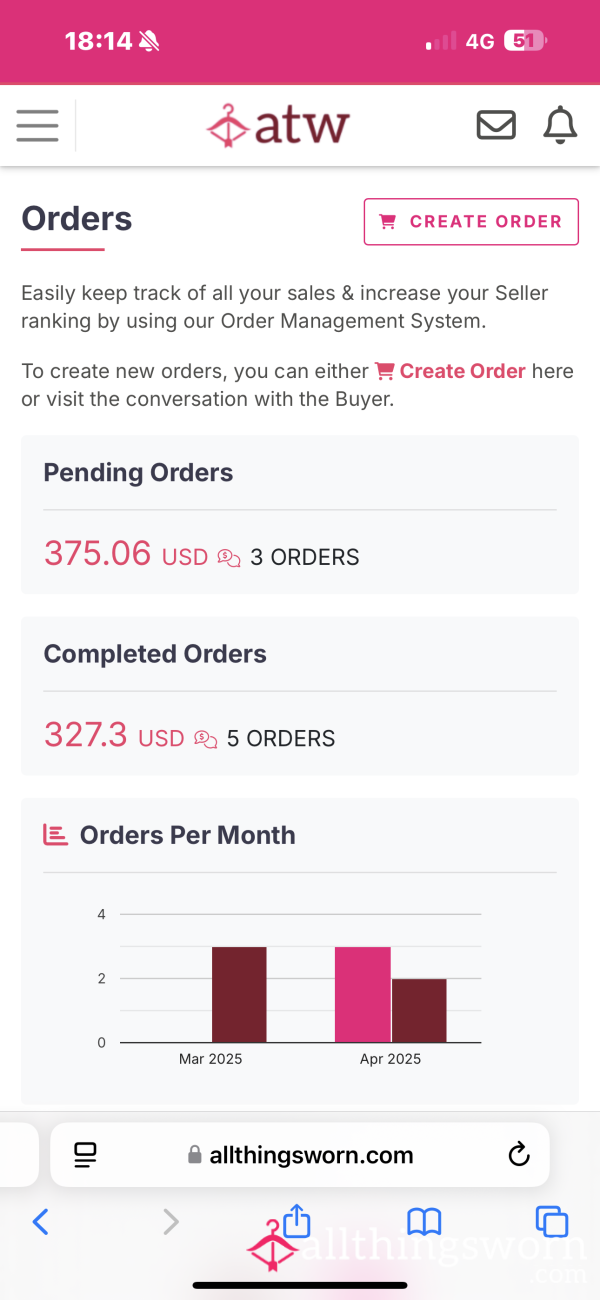The image size is (600, 1300).
Task: Reload the page with refresh icon
Action: coord(518,1156)
